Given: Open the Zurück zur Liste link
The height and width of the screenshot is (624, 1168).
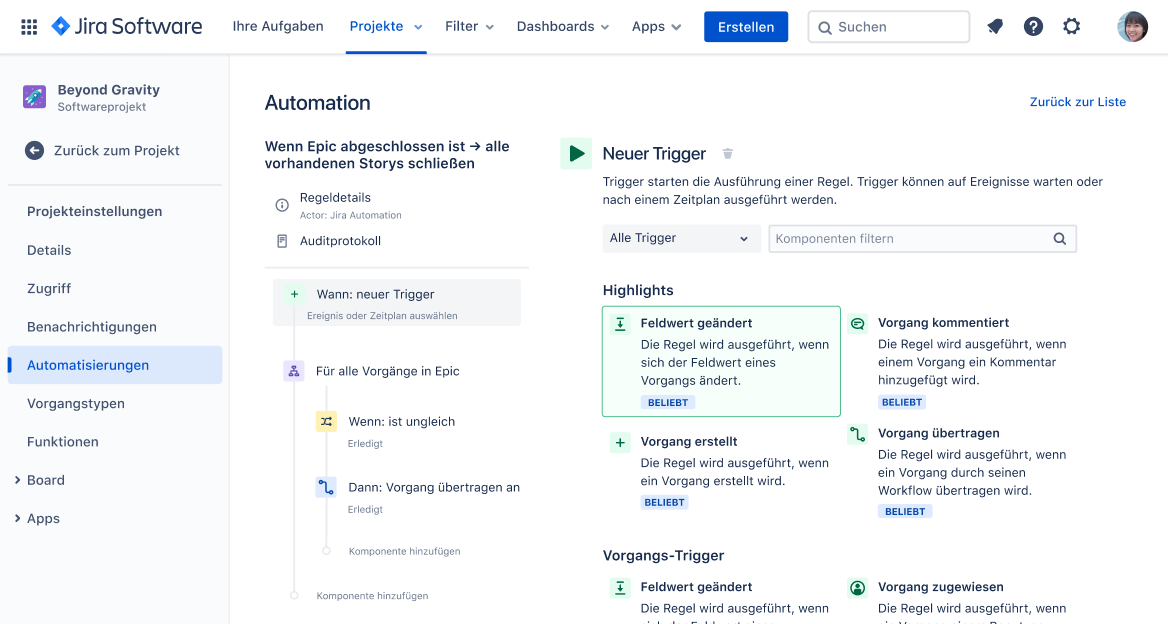Looking at the screenshot, I should 1078,101.
